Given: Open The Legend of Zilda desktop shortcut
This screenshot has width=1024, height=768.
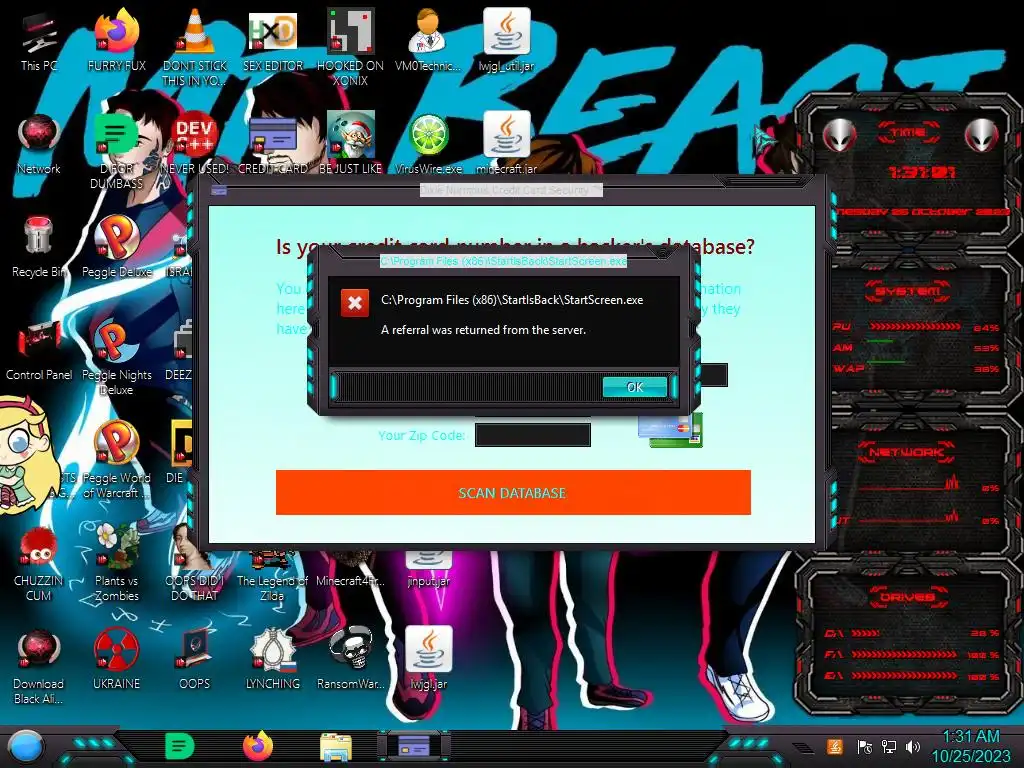Looking at the screenshot, I should coord(272,578).
